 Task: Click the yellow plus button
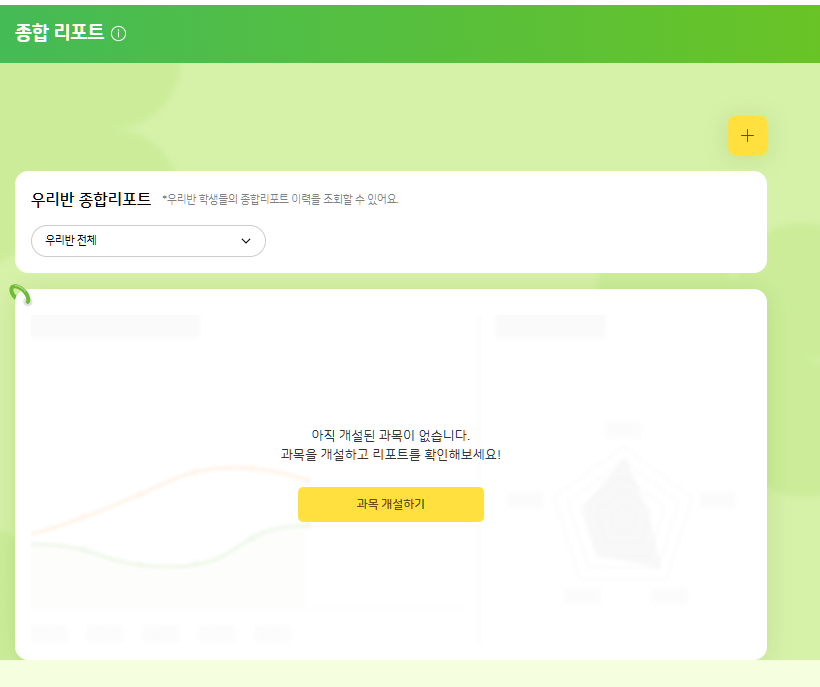[x=747, y=136]
